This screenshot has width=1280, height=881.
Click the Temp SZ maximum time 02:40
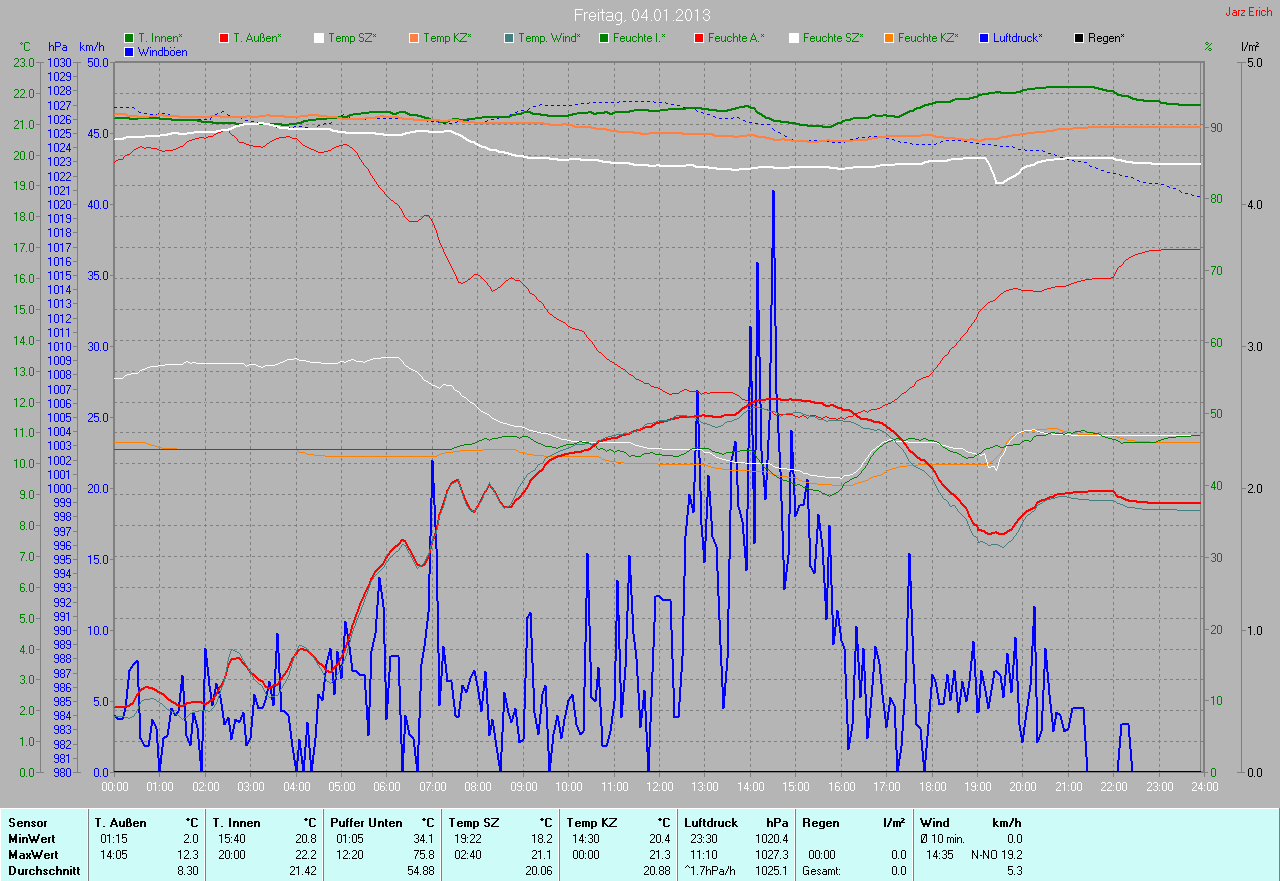coord(468,855)
